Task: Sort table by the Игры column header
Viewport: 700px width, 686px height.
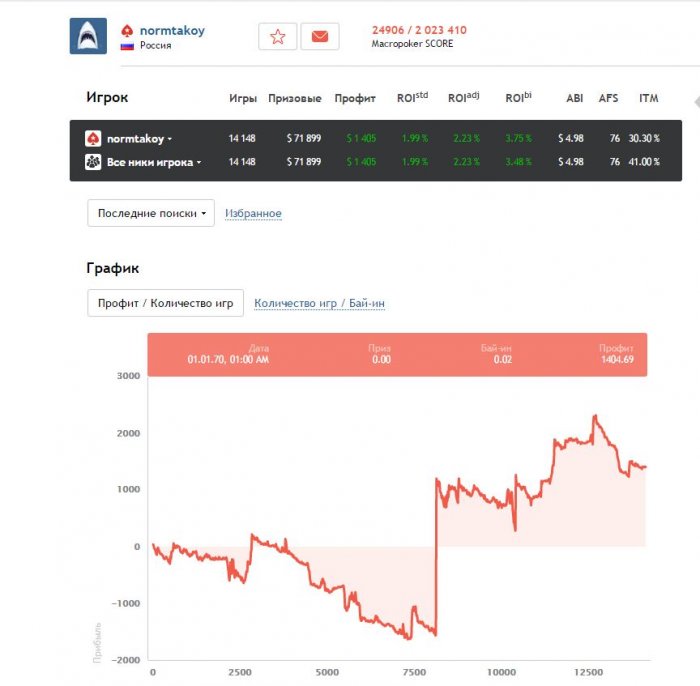Action: click(243, 99)
